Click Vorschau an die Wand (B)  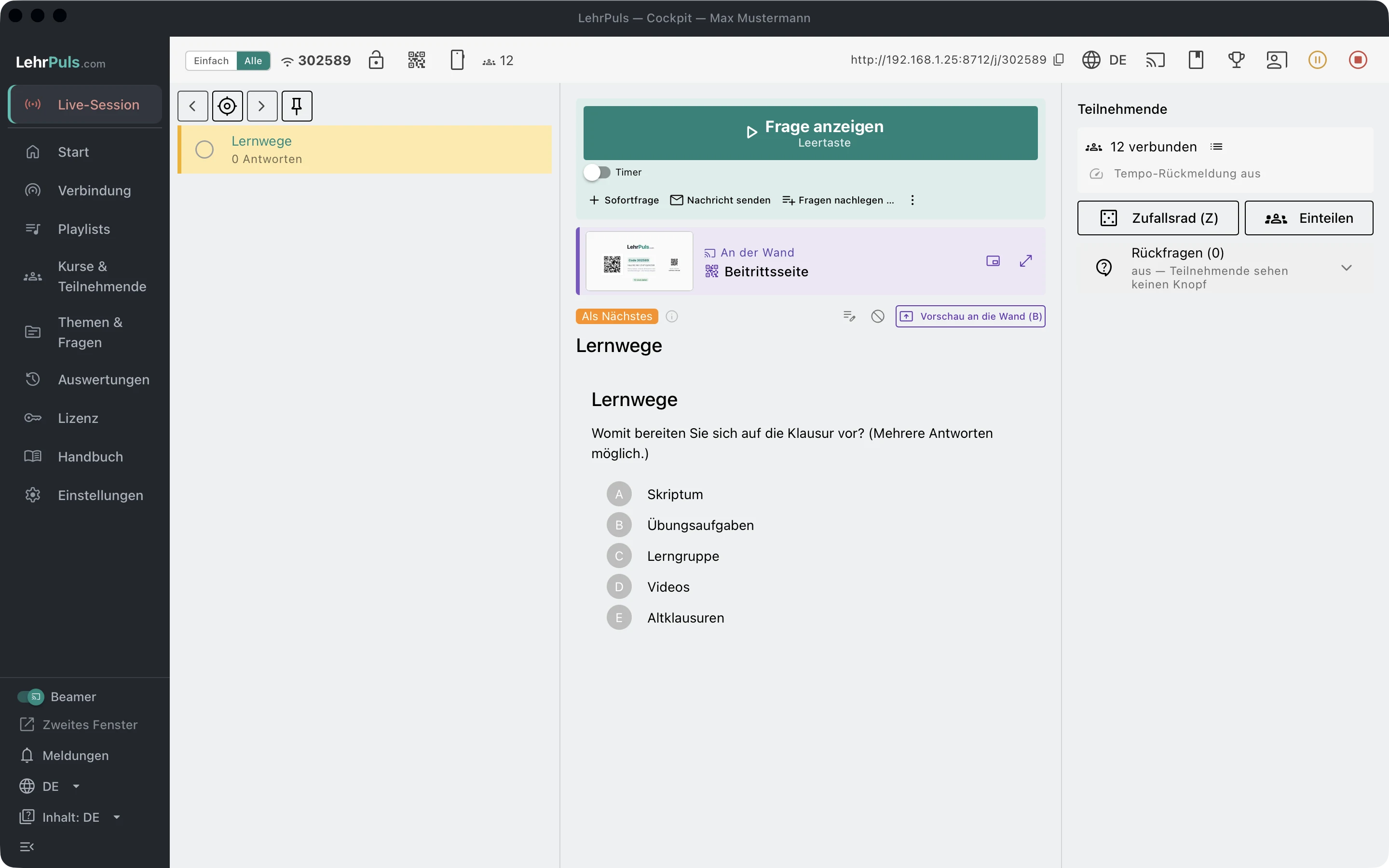970,316
